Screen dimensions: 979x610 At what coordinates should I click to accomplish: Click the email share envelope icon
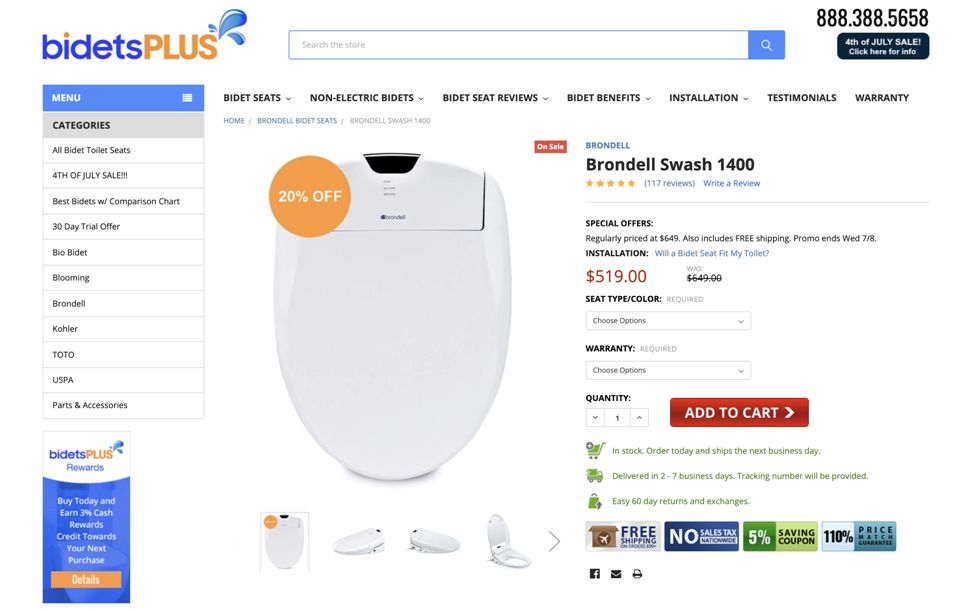[616, 574]
